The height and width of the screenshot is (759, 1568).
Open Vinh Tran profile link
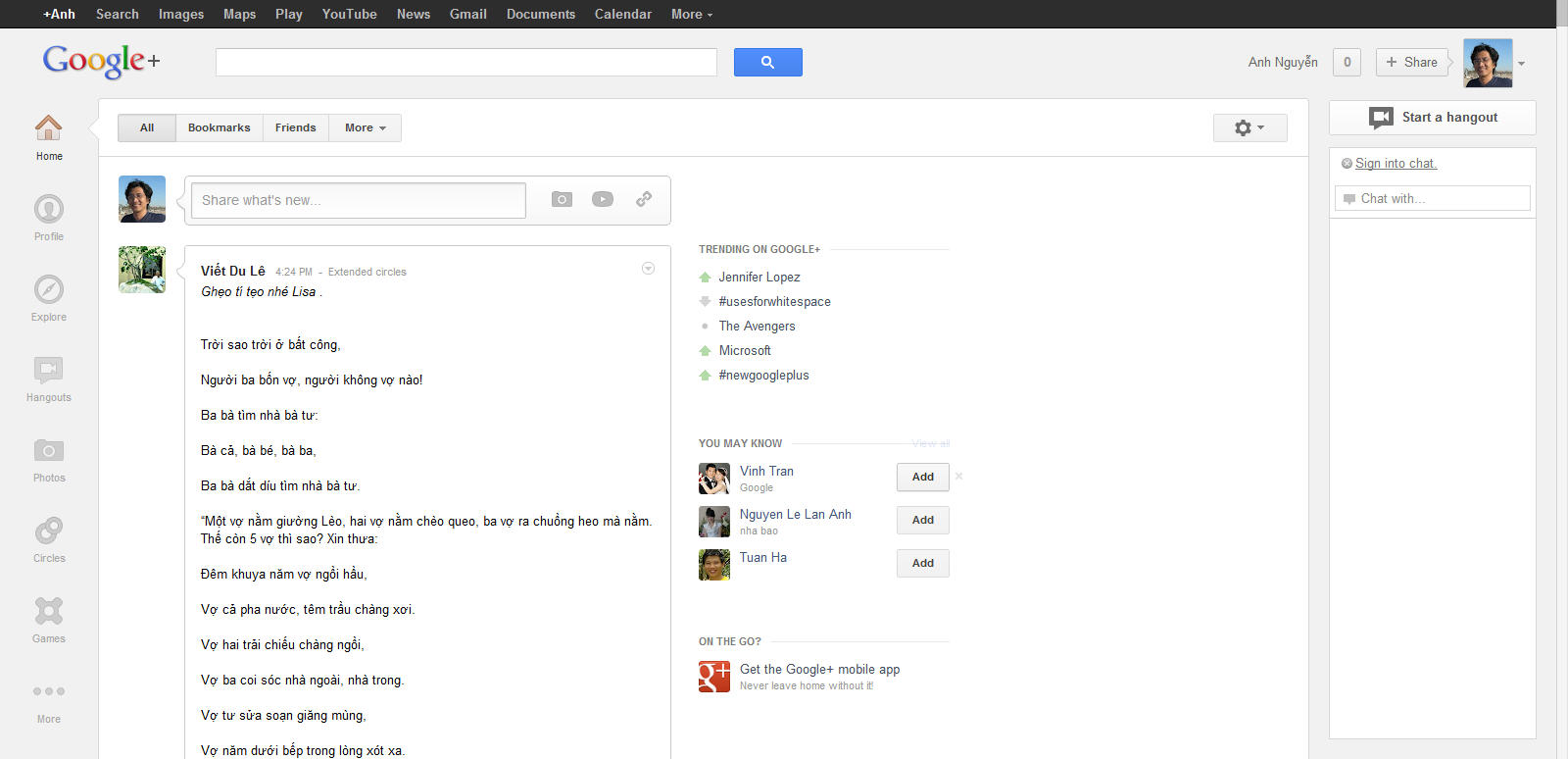(766, 472)
